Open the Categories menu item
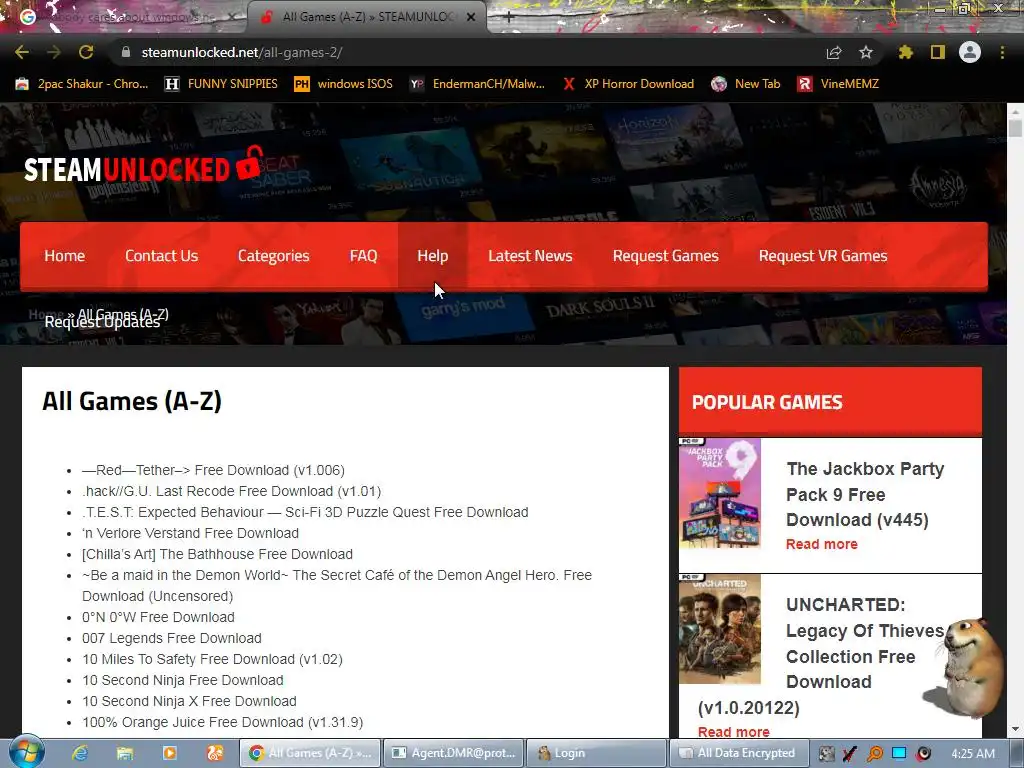Viewport: 1024px width, 768px height. pos(274,256)
